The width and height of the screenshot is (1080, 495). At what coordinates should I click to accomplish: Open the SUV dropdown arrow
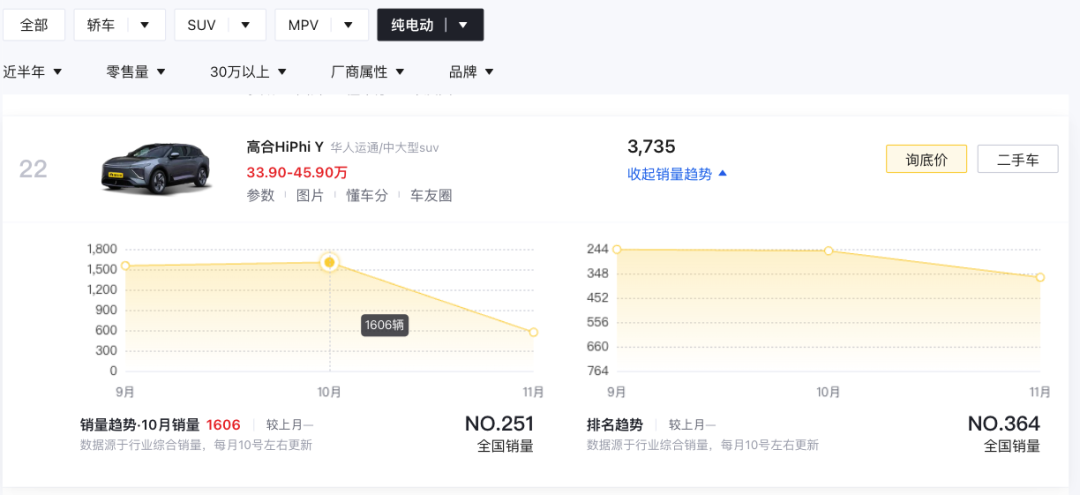[246, 25]
